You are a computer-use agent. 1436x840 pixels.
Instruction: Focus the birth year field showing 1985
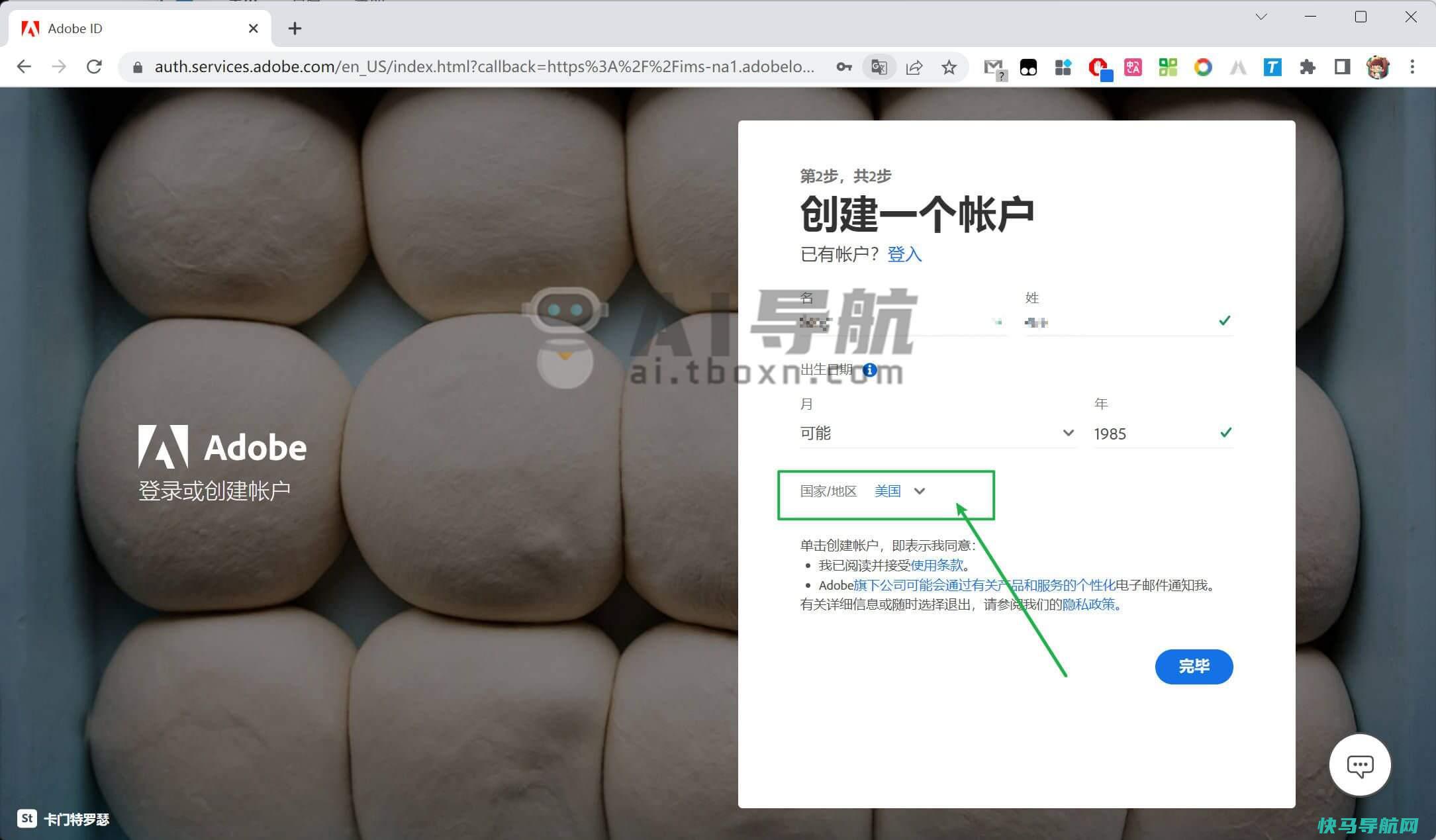coord(1163,434)
